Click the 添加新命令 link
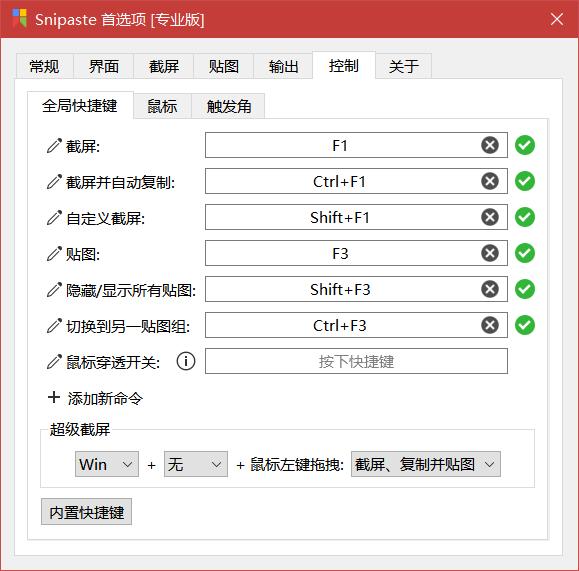 tap(105, 398)
